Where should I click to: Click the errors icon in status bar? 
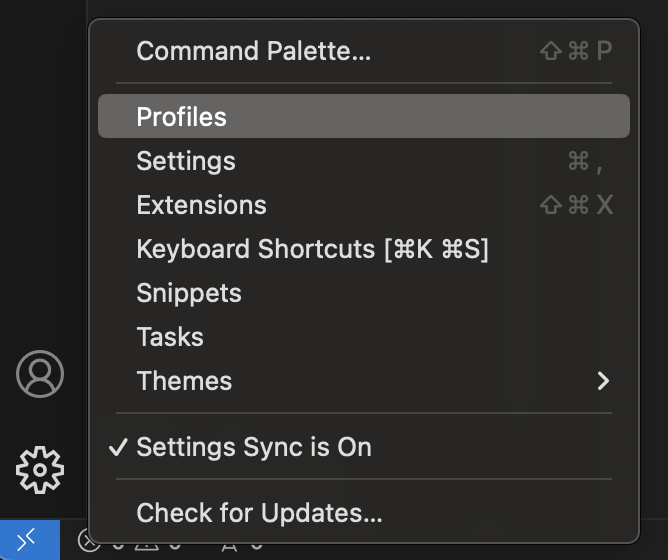click(90, 544)
